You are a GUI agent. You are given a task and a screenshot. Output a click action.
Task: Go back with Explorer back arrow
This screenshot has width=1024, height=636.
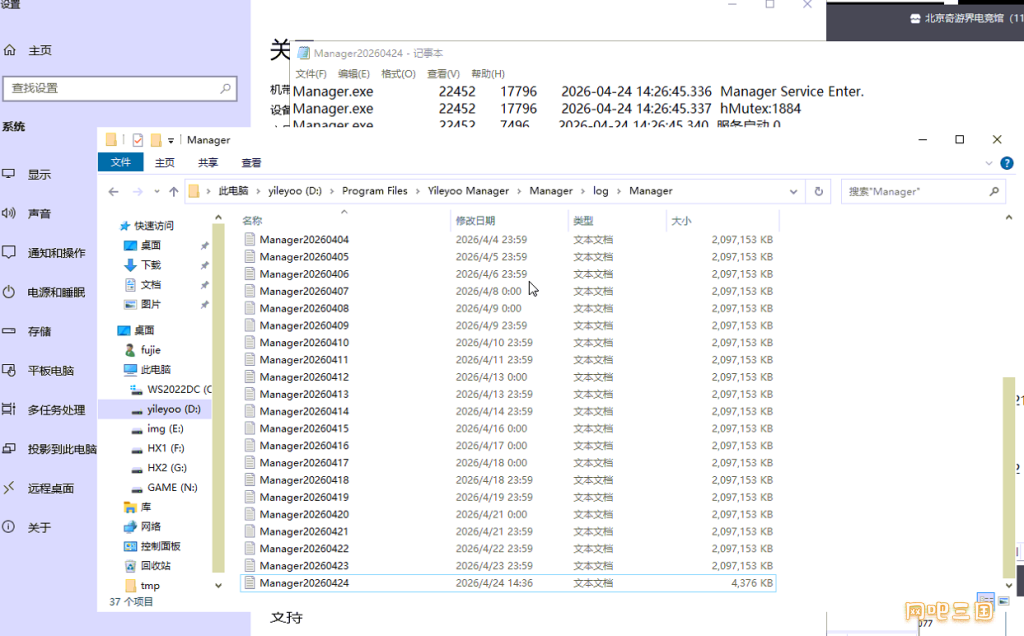[114, 191]
